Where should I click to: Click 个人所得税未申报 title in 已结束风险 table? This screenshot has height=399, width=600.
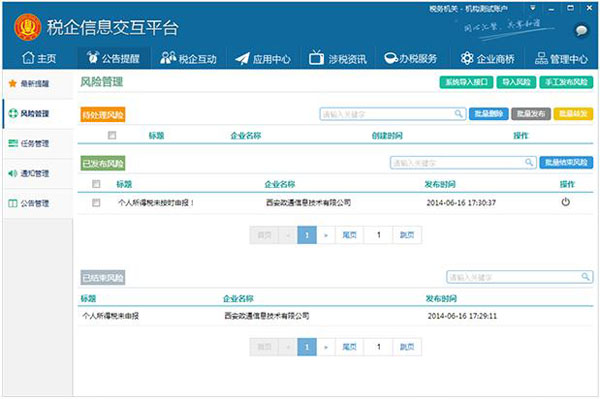(110, 316)
